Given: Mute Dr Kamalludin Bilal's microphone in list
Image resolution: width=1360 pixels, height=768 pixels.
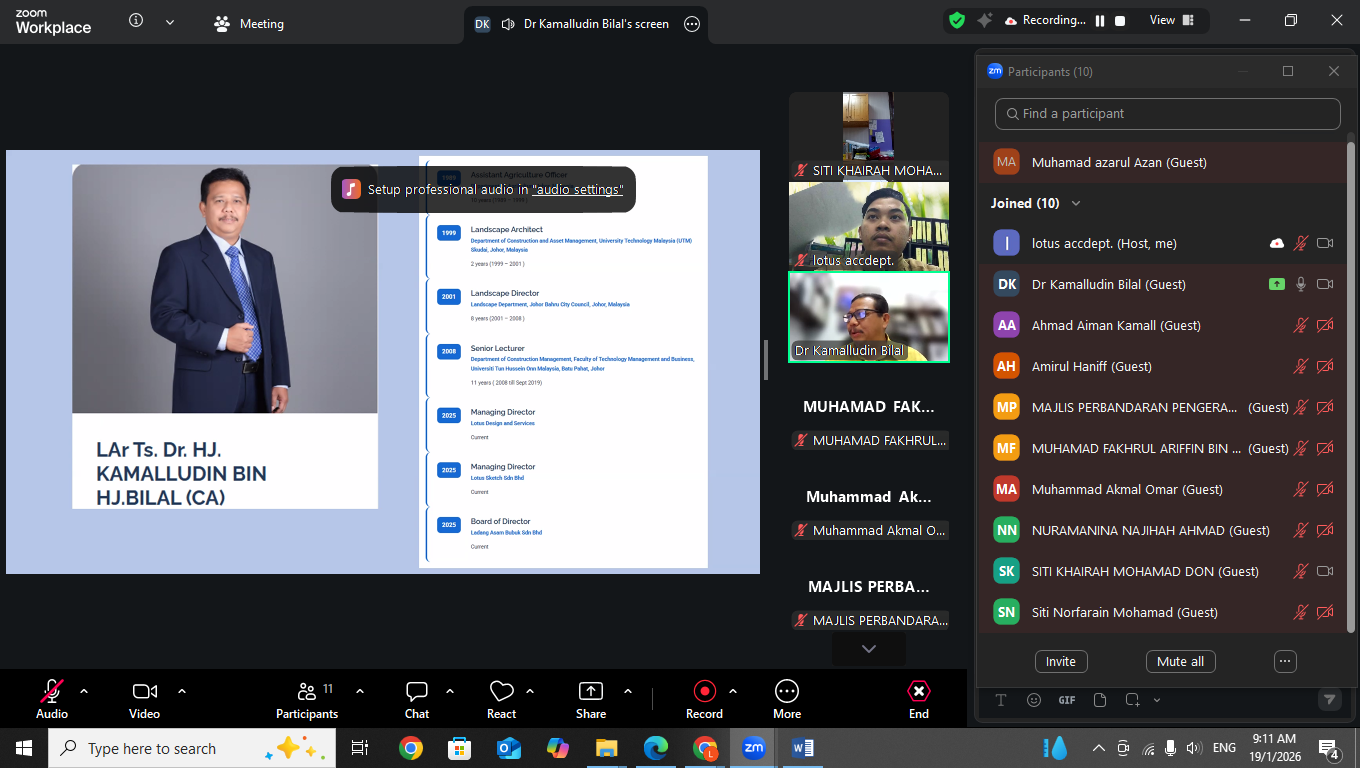Looking at the screenshot, I should pos(1301,284).
